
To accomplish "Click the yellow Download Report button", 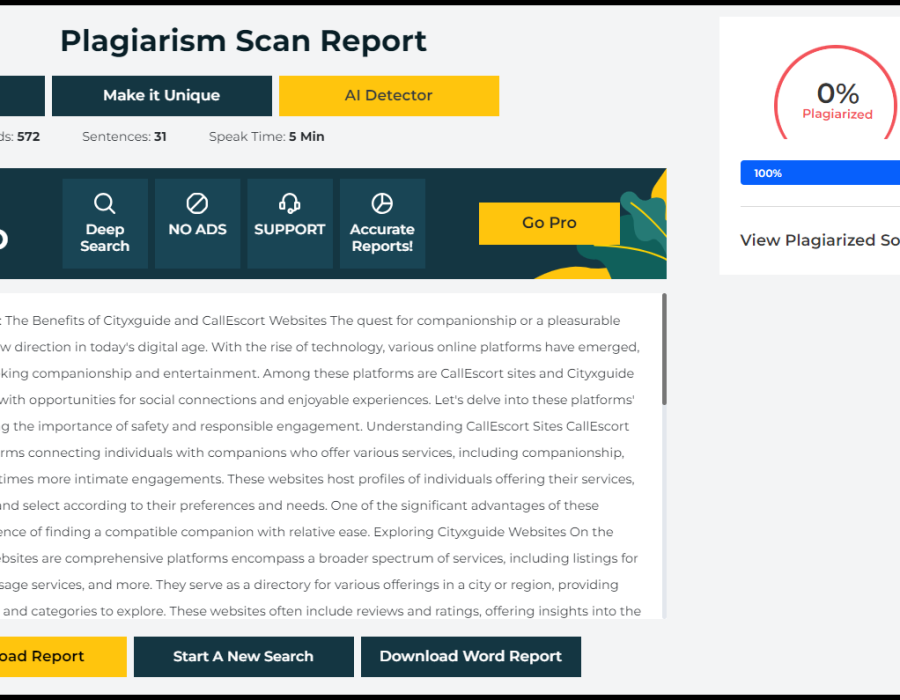I will [62, 657].
